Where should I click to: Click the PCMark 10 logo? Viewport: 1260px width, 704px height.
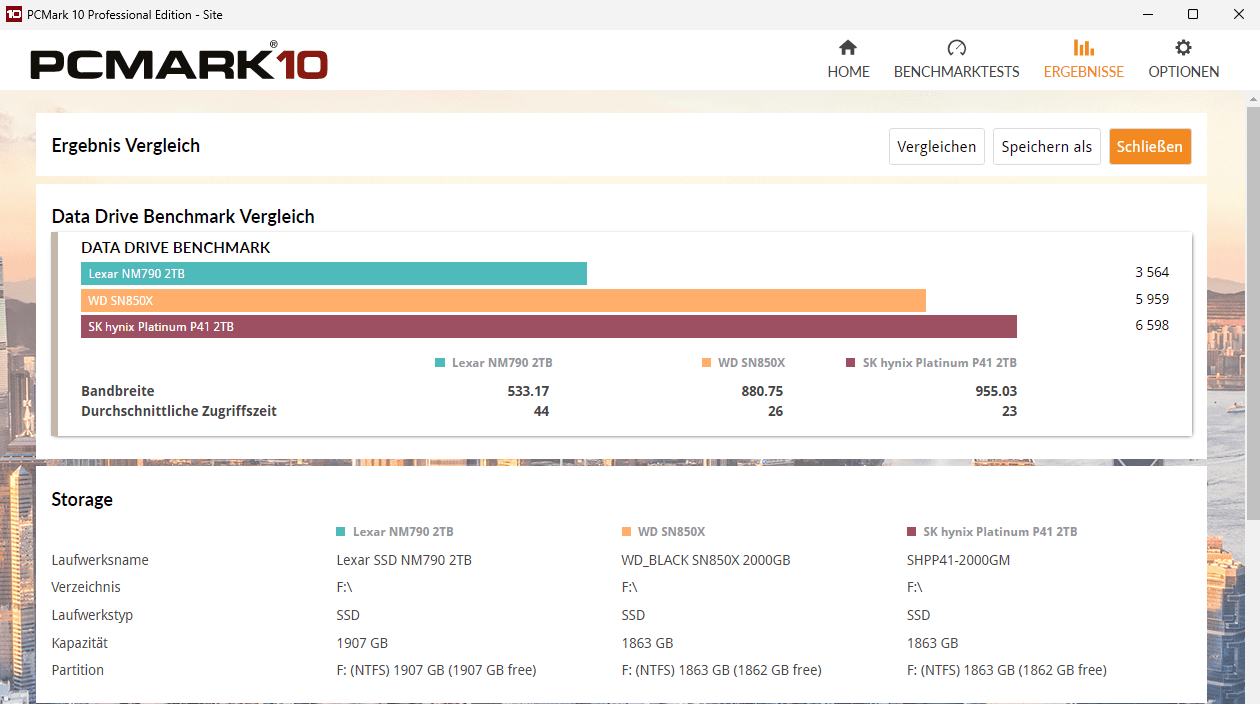point(179,62)
